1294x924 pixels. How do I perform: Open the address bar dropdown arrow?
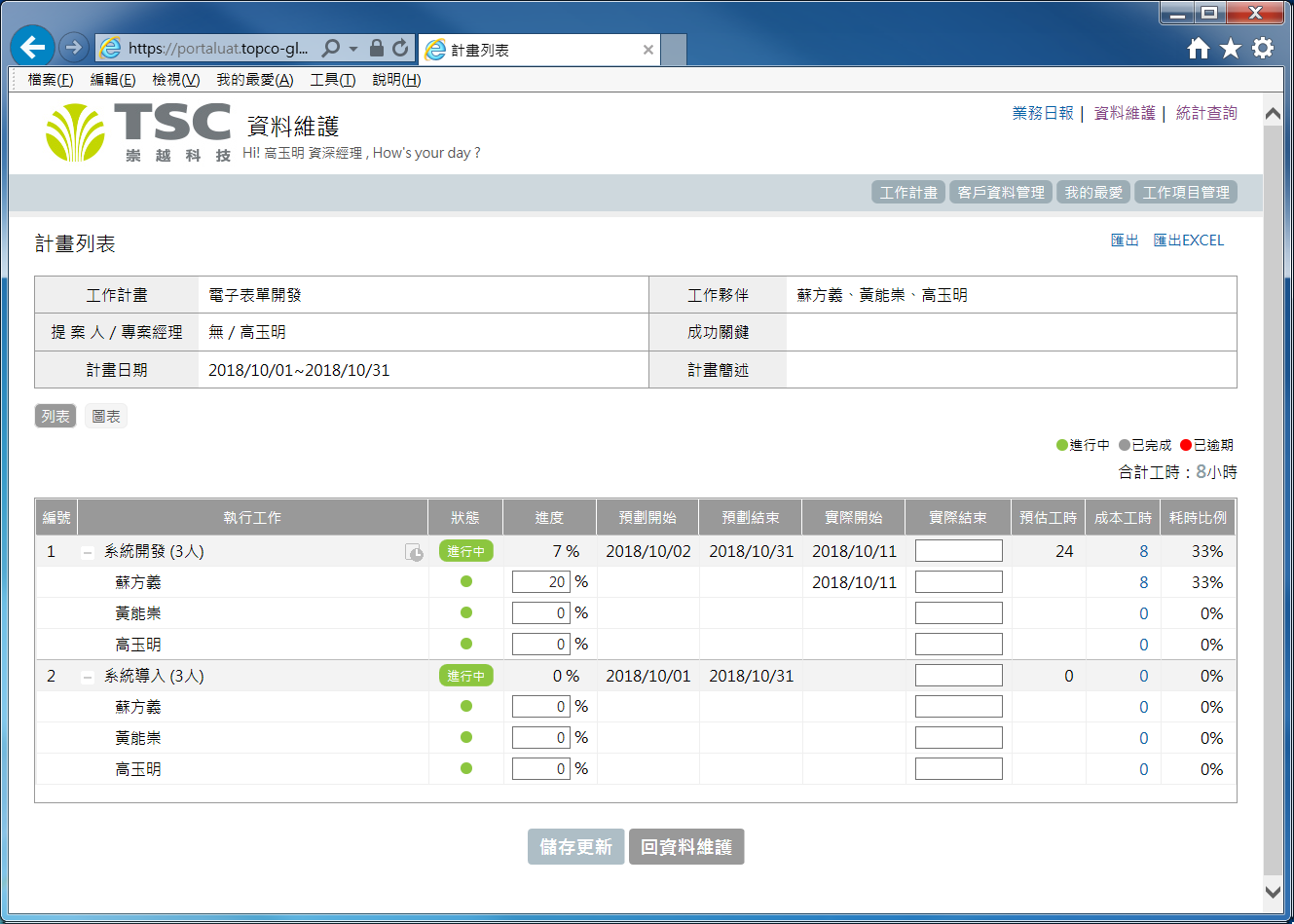click(x=353, y=48)
